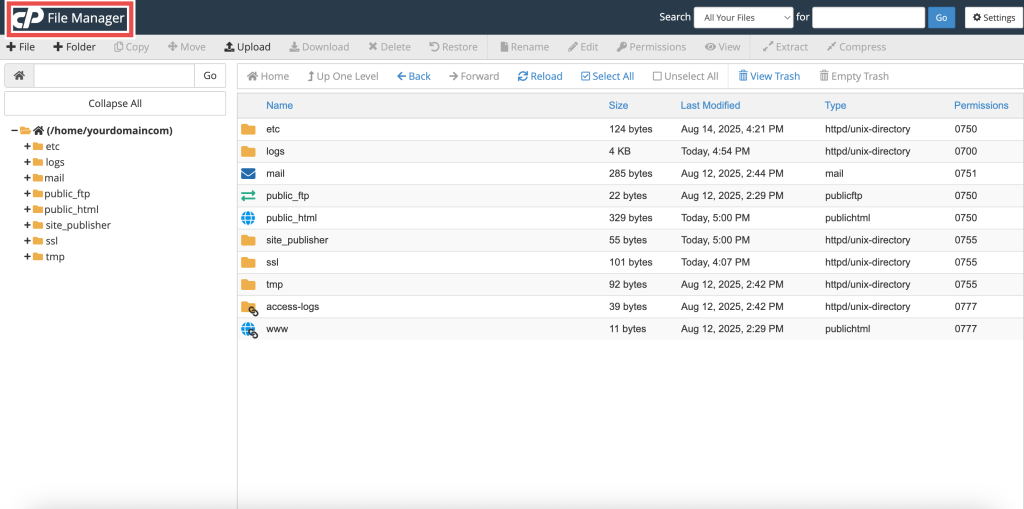Viewport: 1024px width, 509px height.
Task: Click the Download toolbar button
Action: tap(319, 47)
